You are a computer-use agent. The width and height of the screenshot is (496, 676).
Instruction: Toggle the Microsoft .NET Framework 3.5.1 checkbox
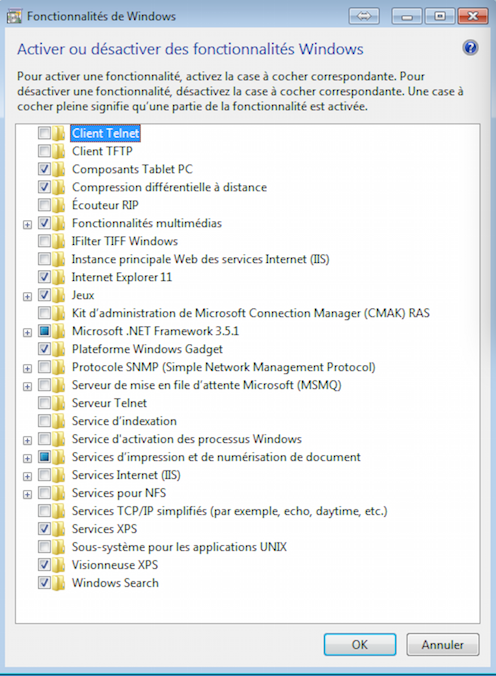click(44, 331)
